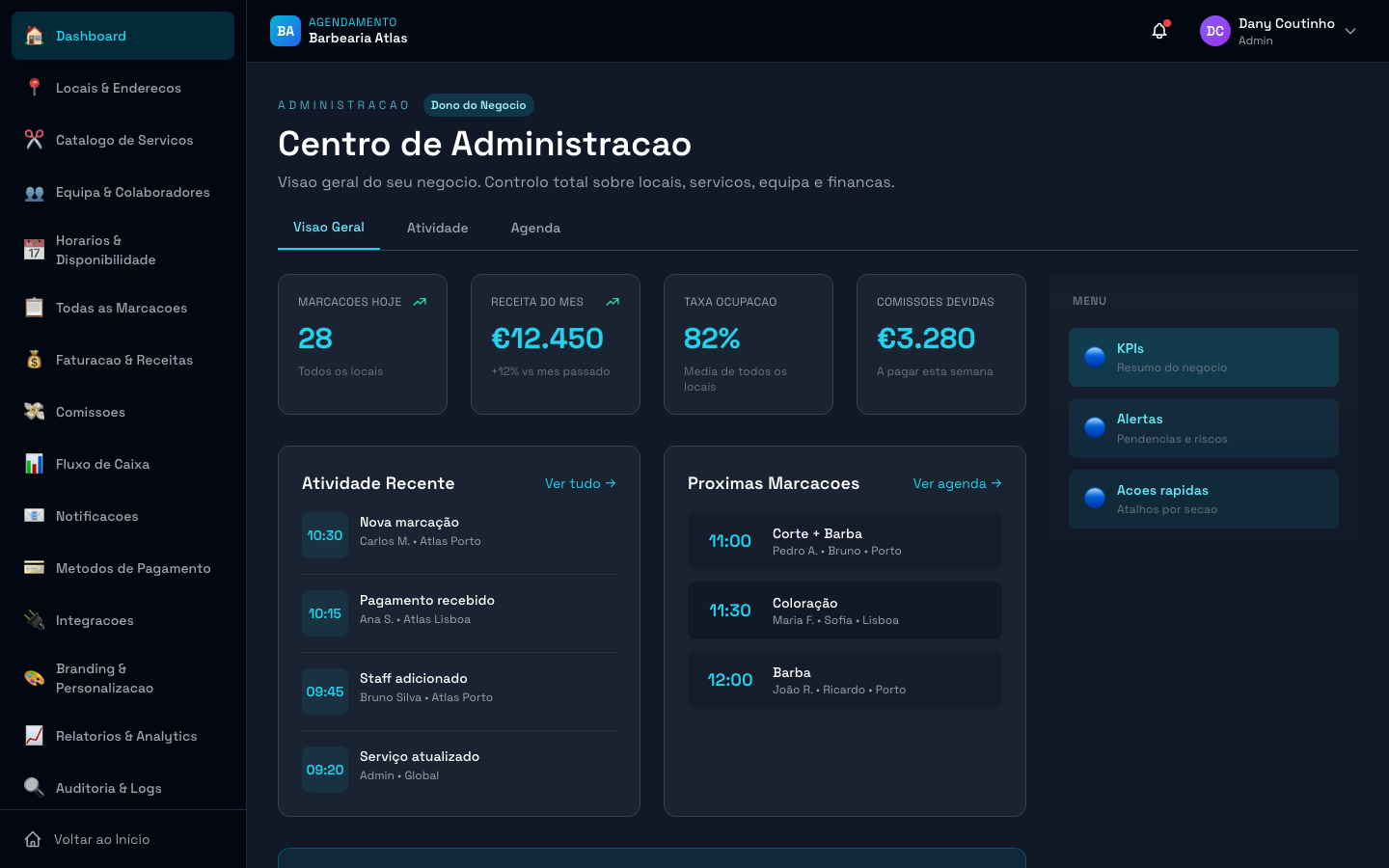Click the Branding & Personalizacao palette icon
Image resolution: width=1389 pixels, height=868 pixels.
[34, 678]
